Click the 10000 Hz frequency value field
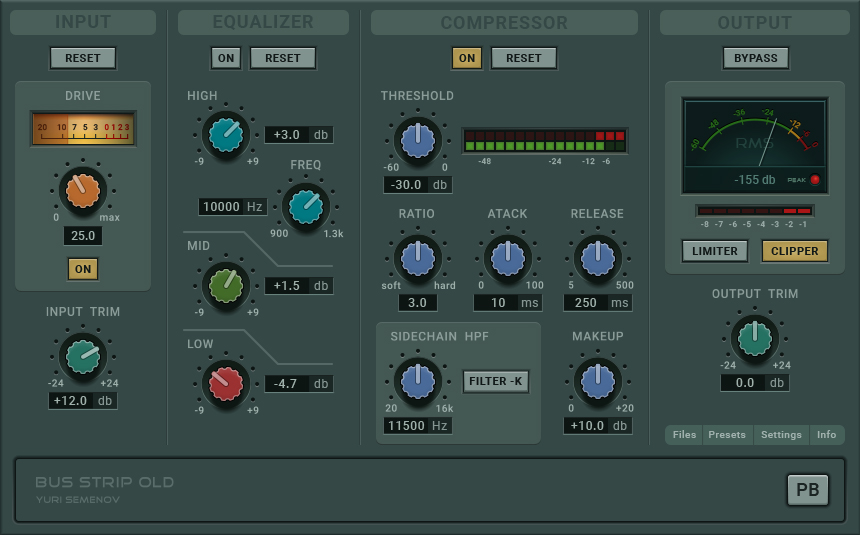 click(x=233, y=207)
